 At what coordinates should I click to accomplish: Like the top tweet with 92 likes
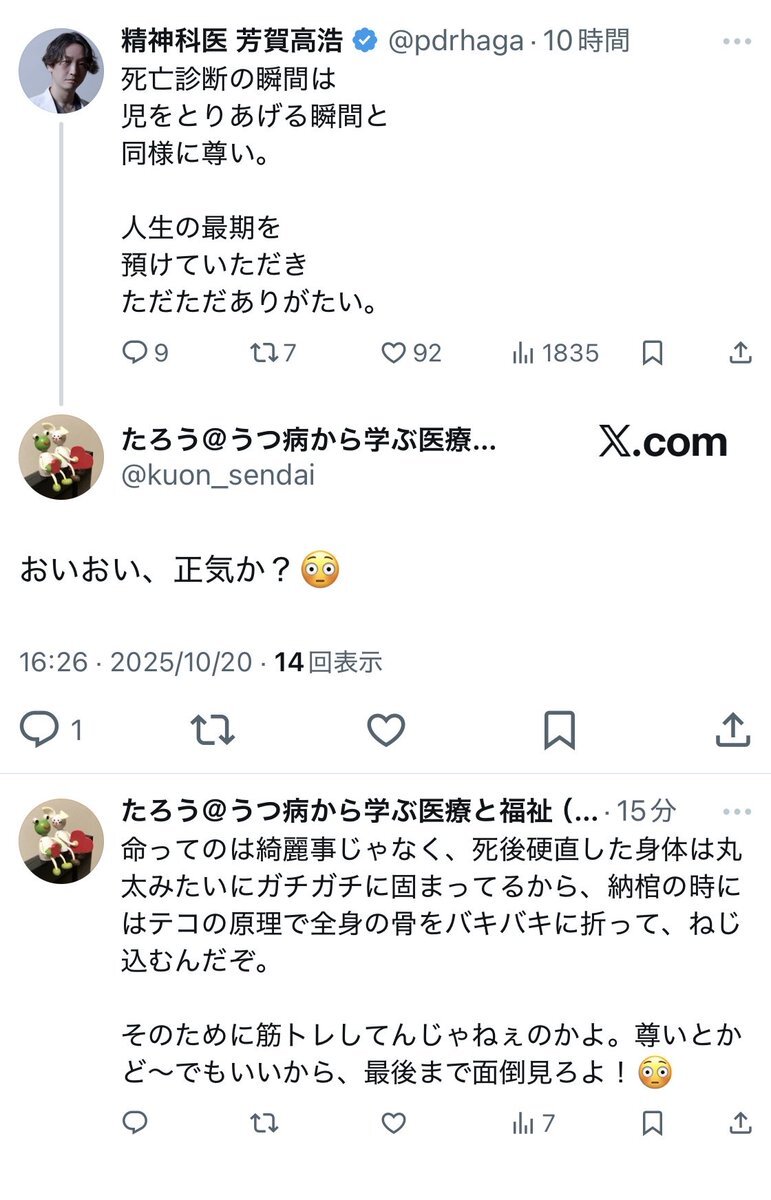point(395,352)
